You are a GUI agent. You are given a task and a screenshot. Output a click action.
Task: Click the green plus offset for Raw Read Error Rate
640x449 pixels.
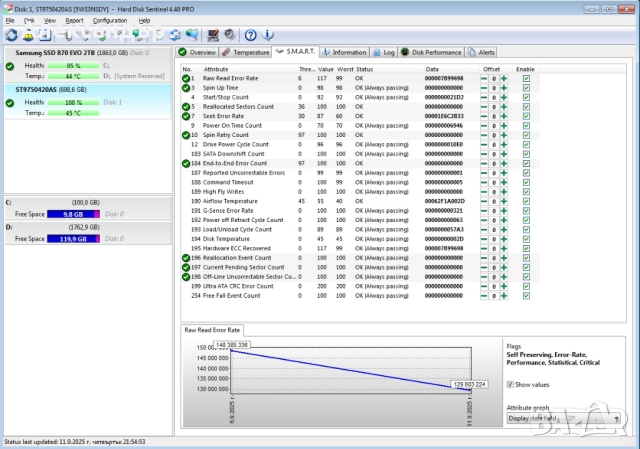pos(504,78)
